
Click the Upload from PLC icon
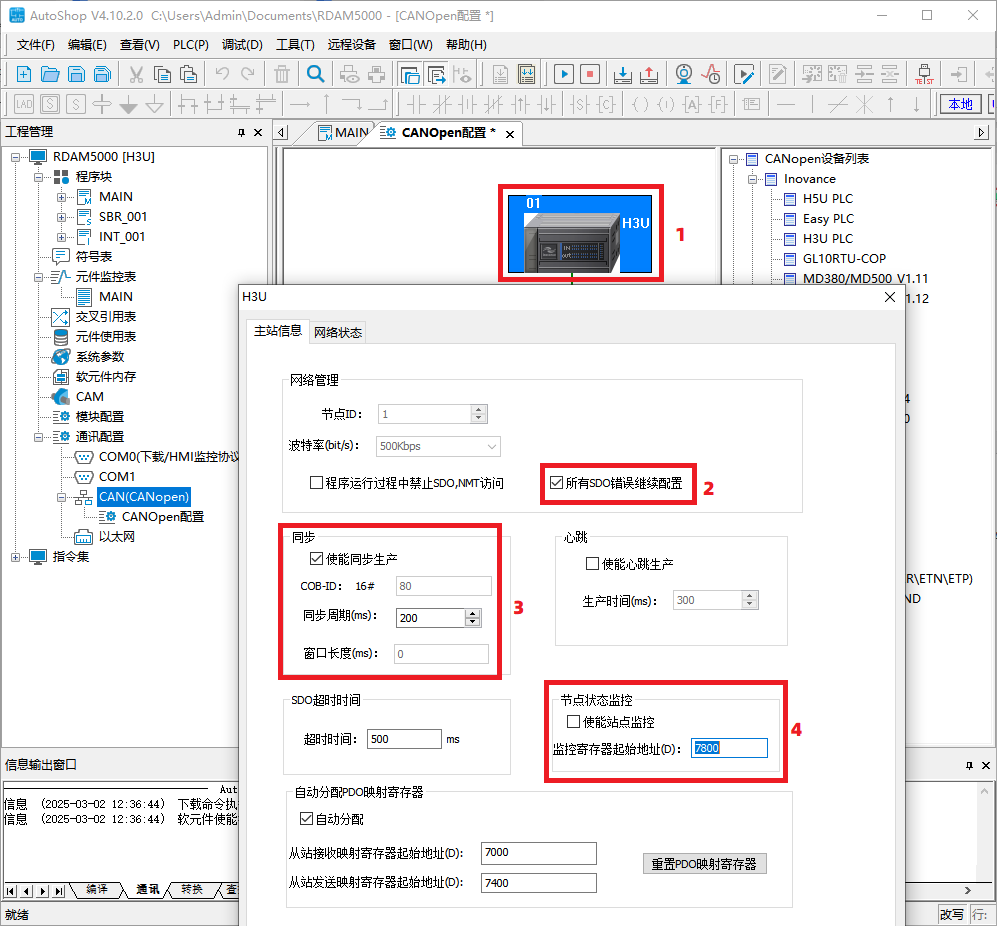[648, 74]
